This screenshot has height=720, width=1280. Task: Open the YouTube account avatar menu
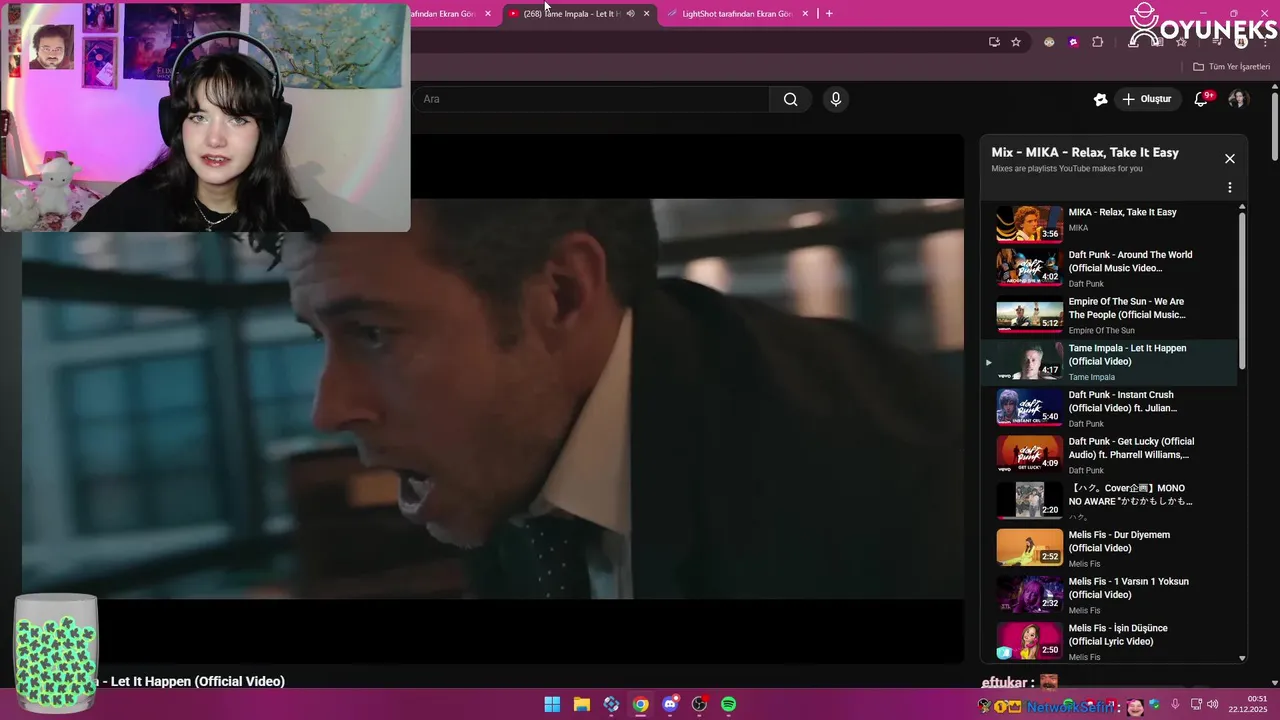click(1238, 99)
